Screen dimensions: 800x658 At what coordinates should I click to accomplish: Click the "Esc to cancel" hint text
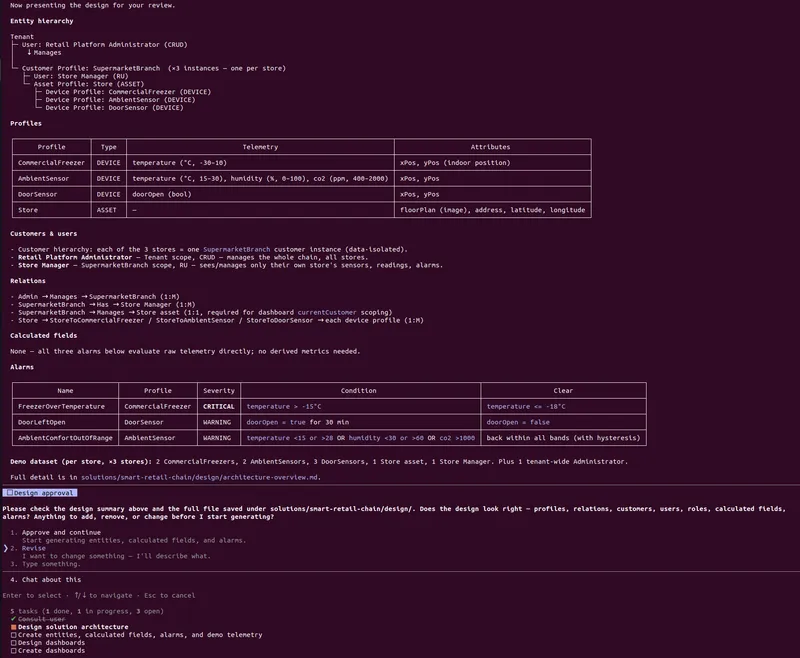[x=169, y=595]
